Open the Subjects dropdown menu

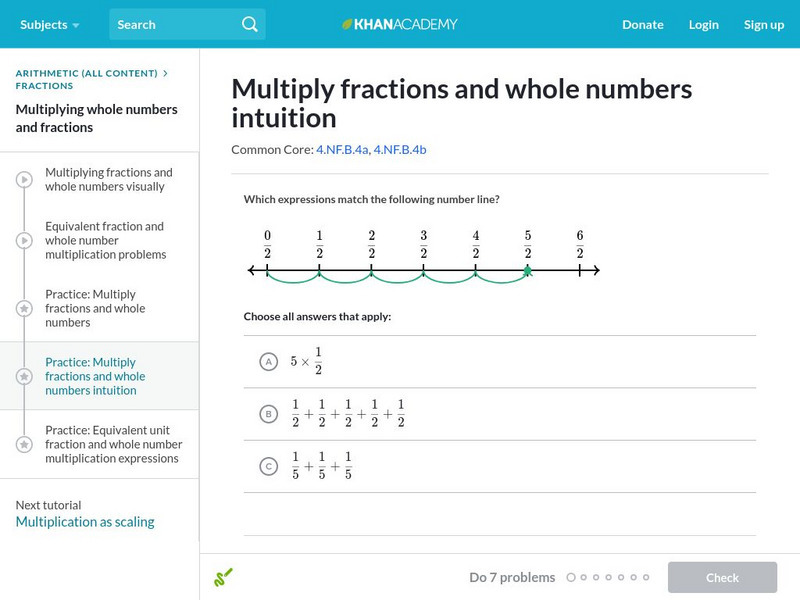pyautogui.click(x=49, y=24)
